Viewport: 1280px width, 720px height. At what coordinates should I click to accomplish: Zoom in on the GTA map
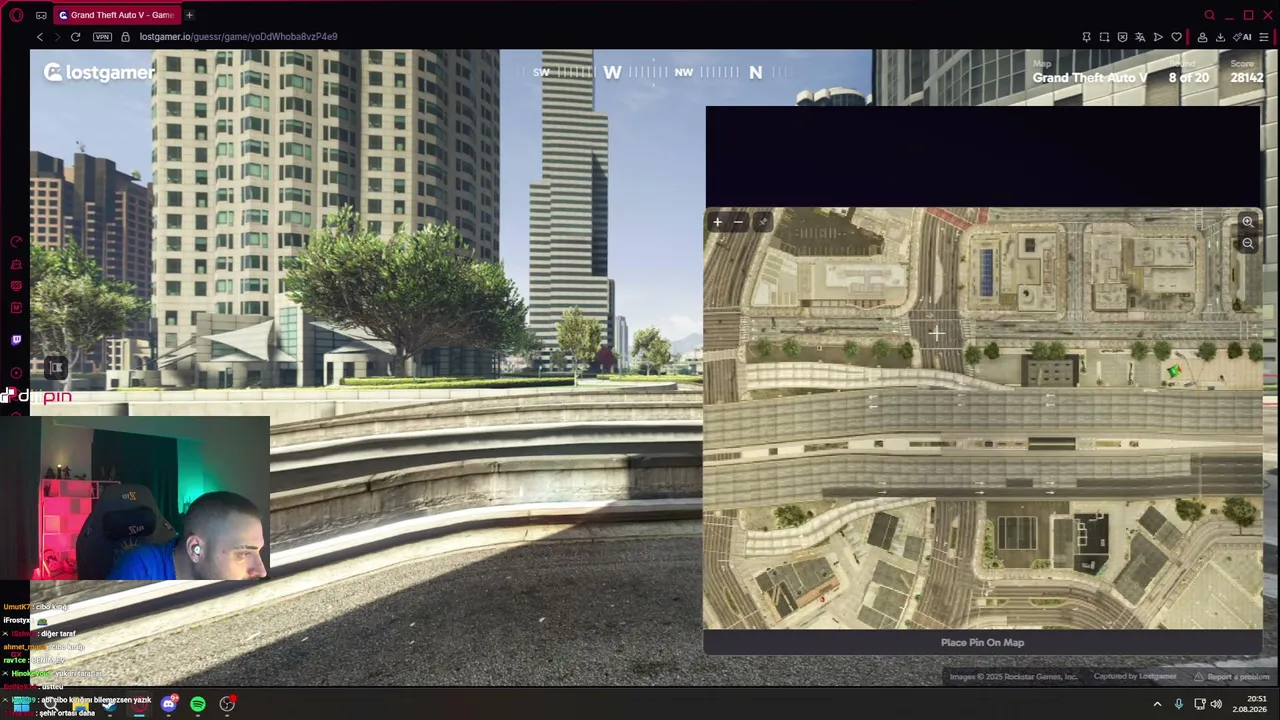coord(1247,222)
